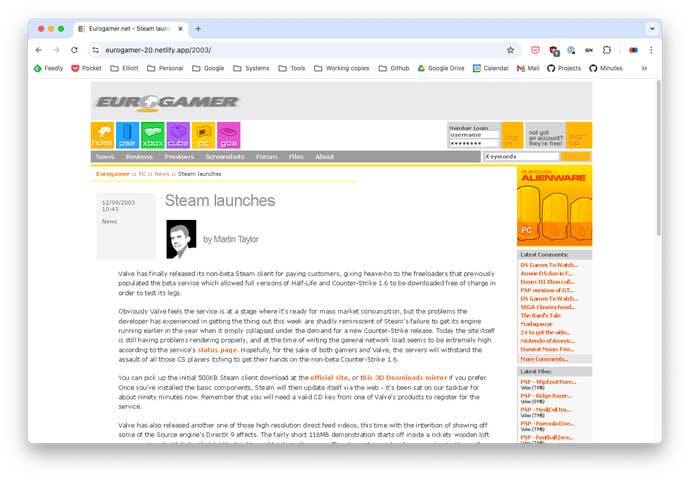Viewport: 690px width, 480px height.
Task: Click the browser forward arrow
Action: [56, 50]
